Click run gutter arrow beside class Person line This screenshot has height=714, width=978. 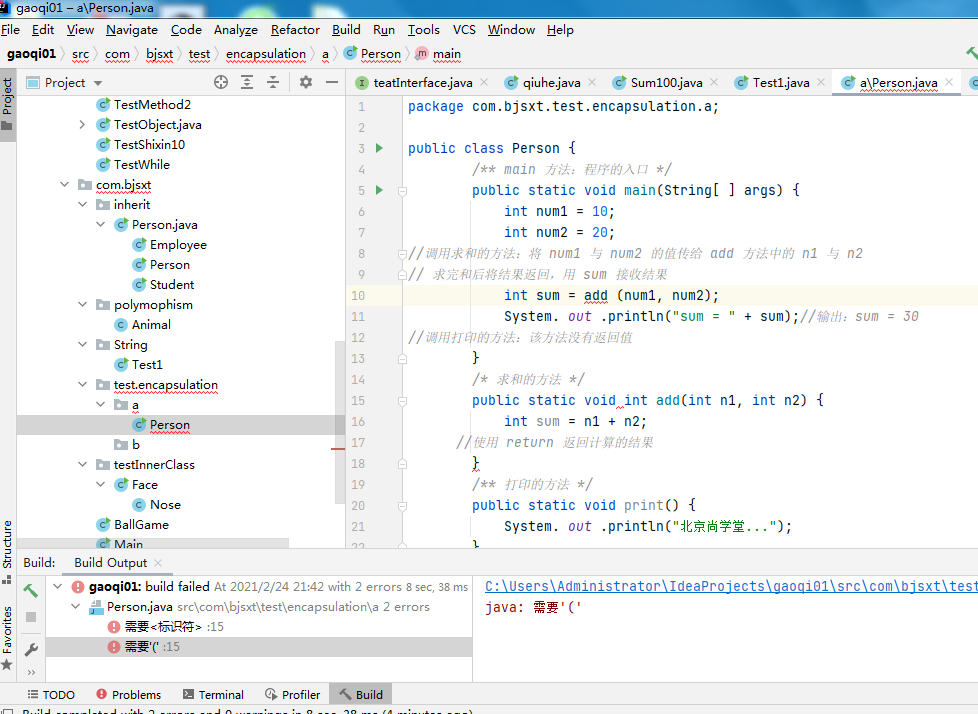(x=379, y=148)
